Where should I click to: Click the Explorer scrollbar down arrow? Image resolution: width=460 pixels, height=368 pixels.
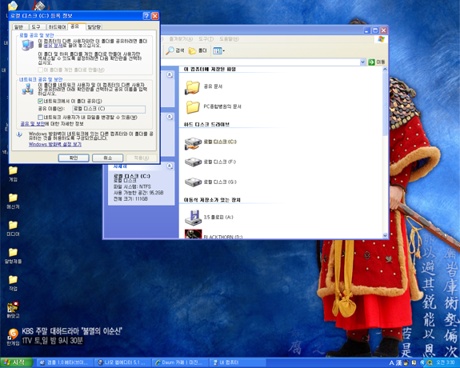point(385,235)
